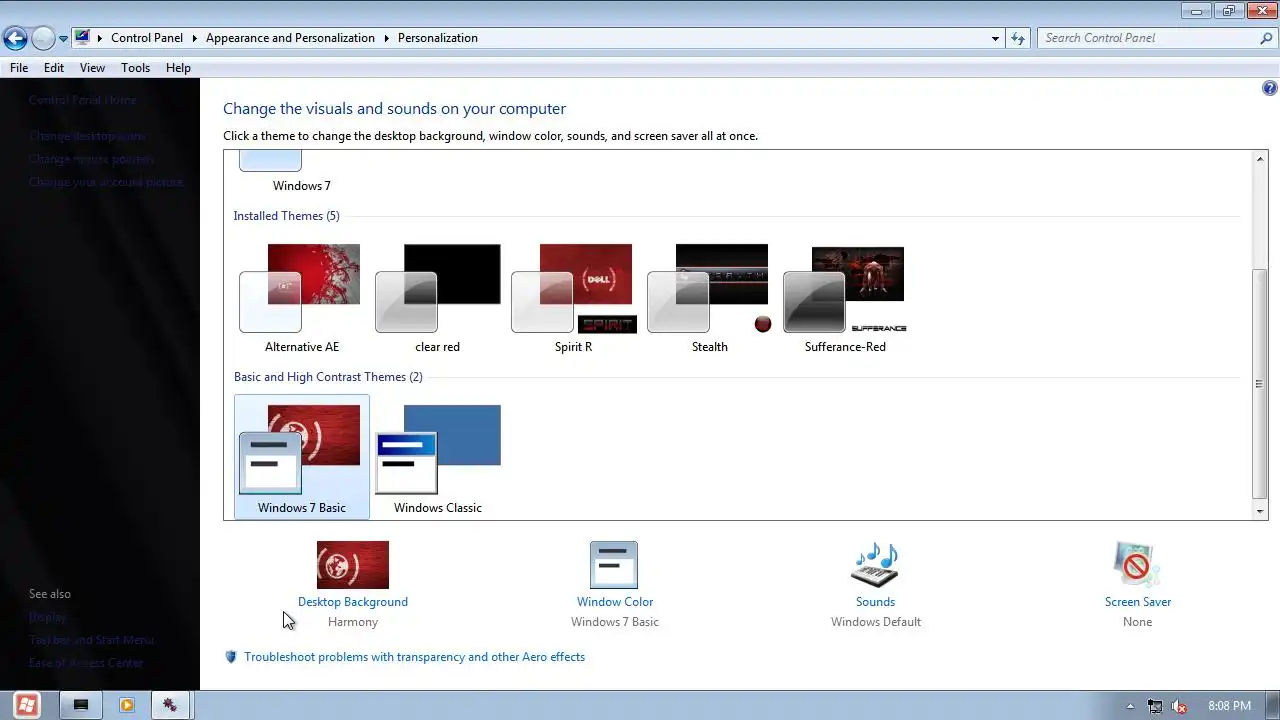This screenshot has width=1280, height=720.
Task: Select Control Panel in the breadcrumb
Action: [x=147, y=38]
